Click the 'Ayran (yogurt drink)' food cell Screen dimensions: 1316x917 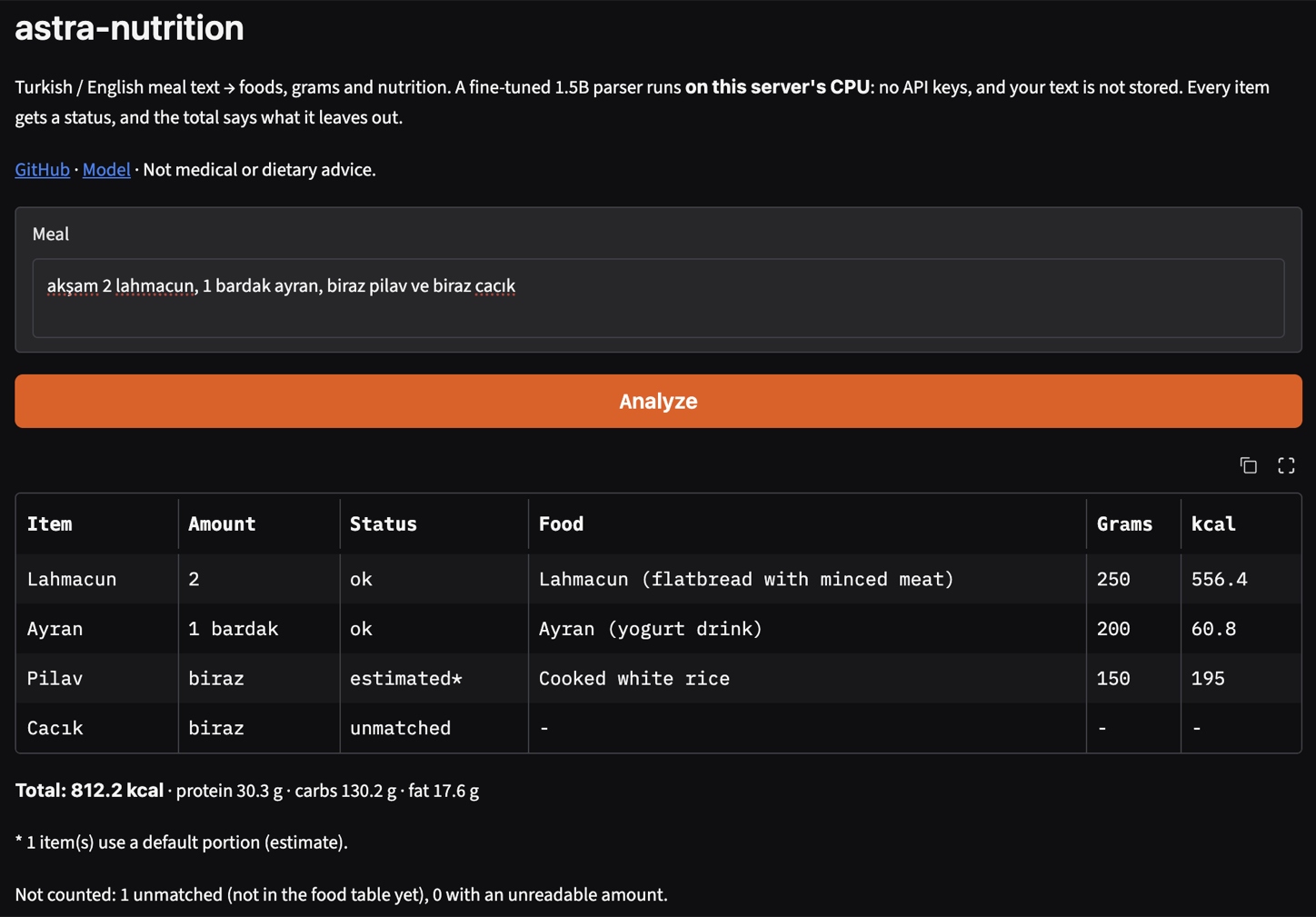[x=807, y=629]
